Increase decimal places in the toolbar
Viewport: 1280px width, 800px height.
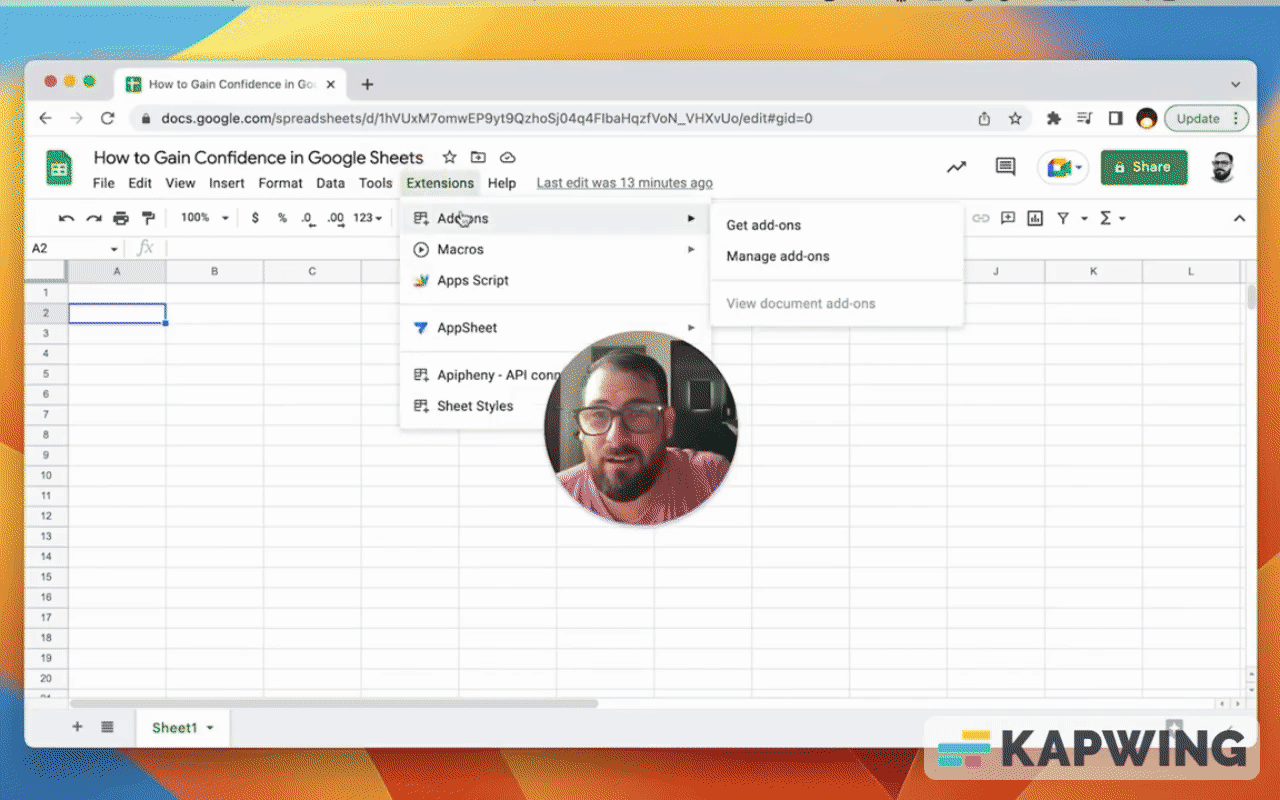tap(336, 218)
